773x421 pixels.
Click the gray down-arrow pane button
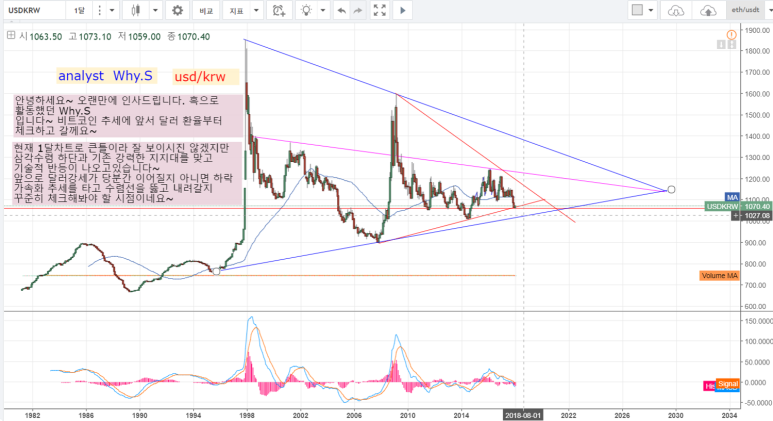coord(721,45)
